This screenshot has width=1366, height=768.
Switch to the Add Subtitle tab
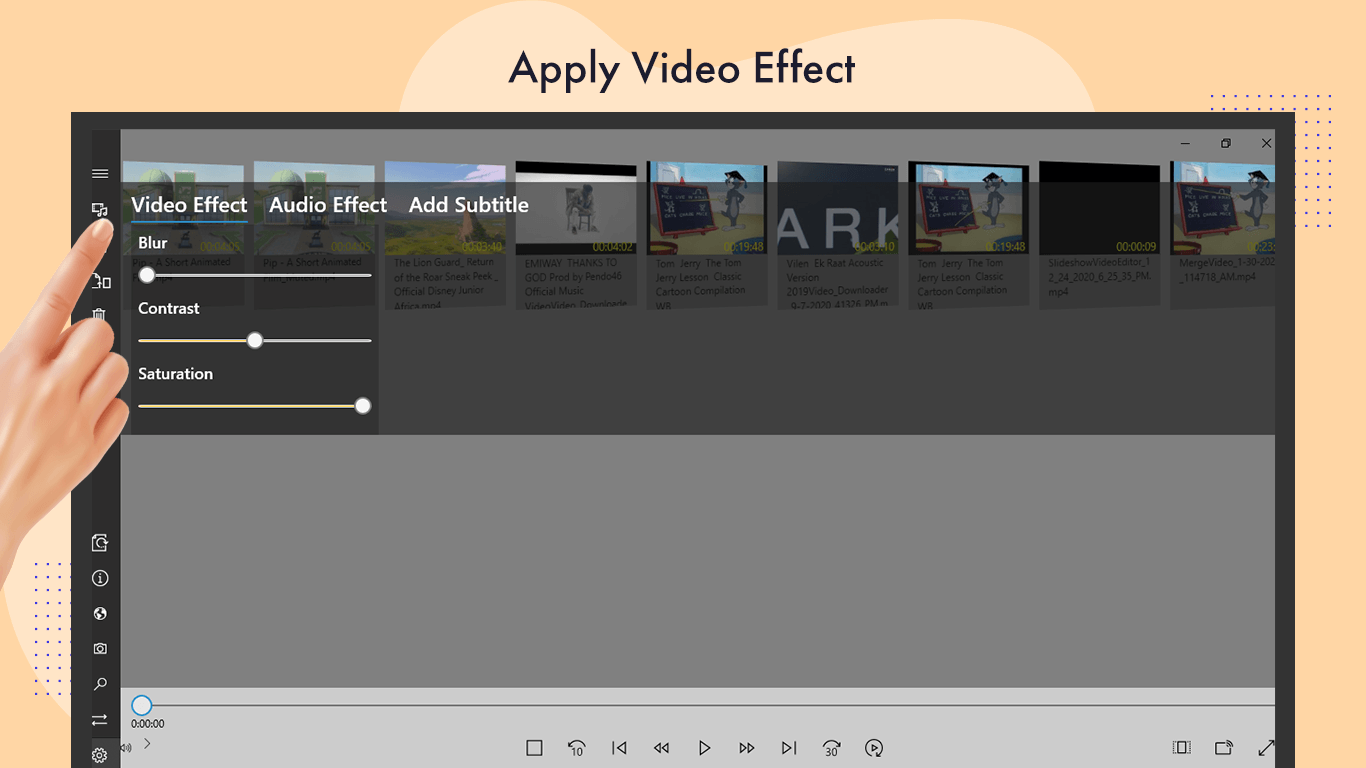tap(469, 205)
